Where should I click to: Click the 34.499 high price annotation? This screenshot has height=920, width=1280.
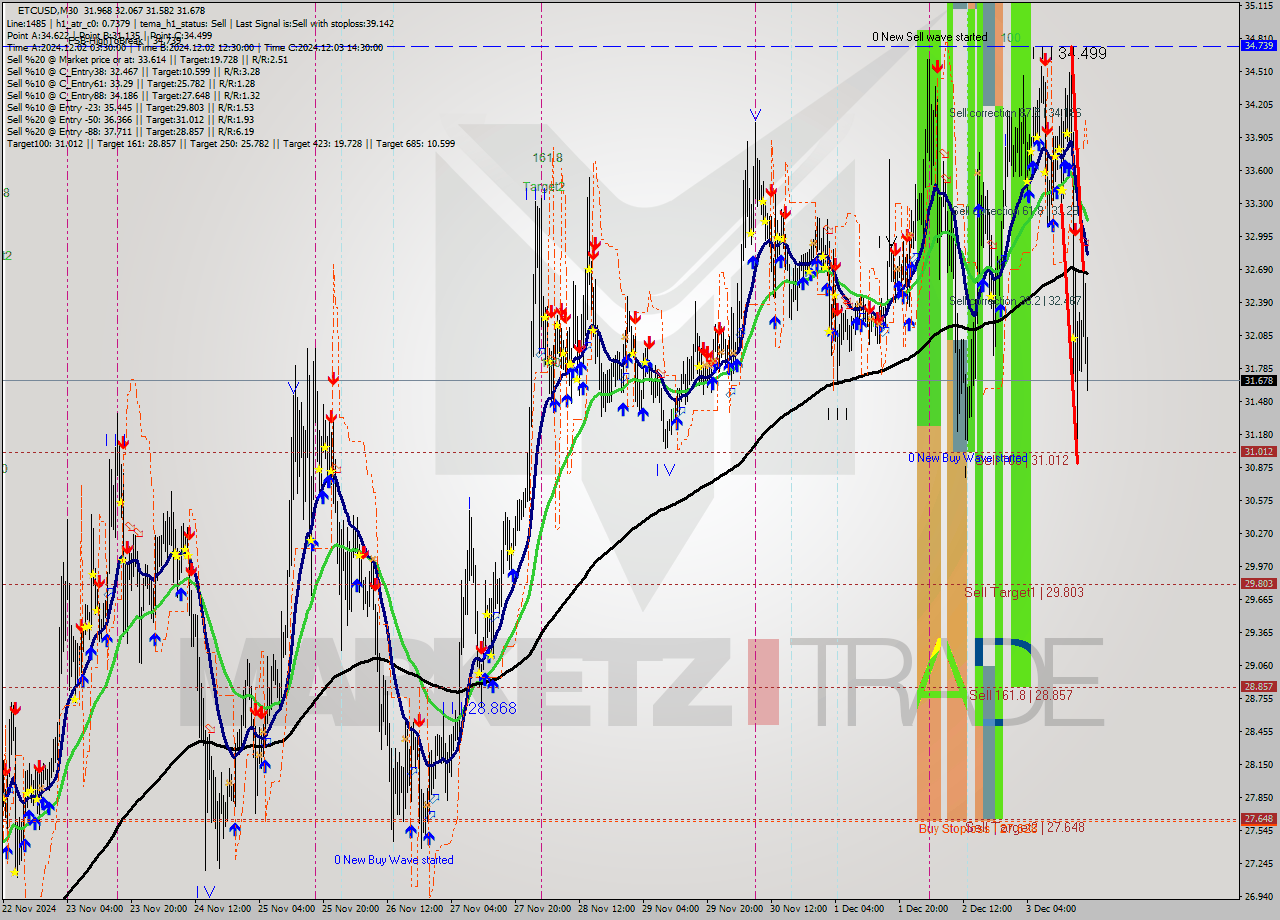click(1081, 54)
